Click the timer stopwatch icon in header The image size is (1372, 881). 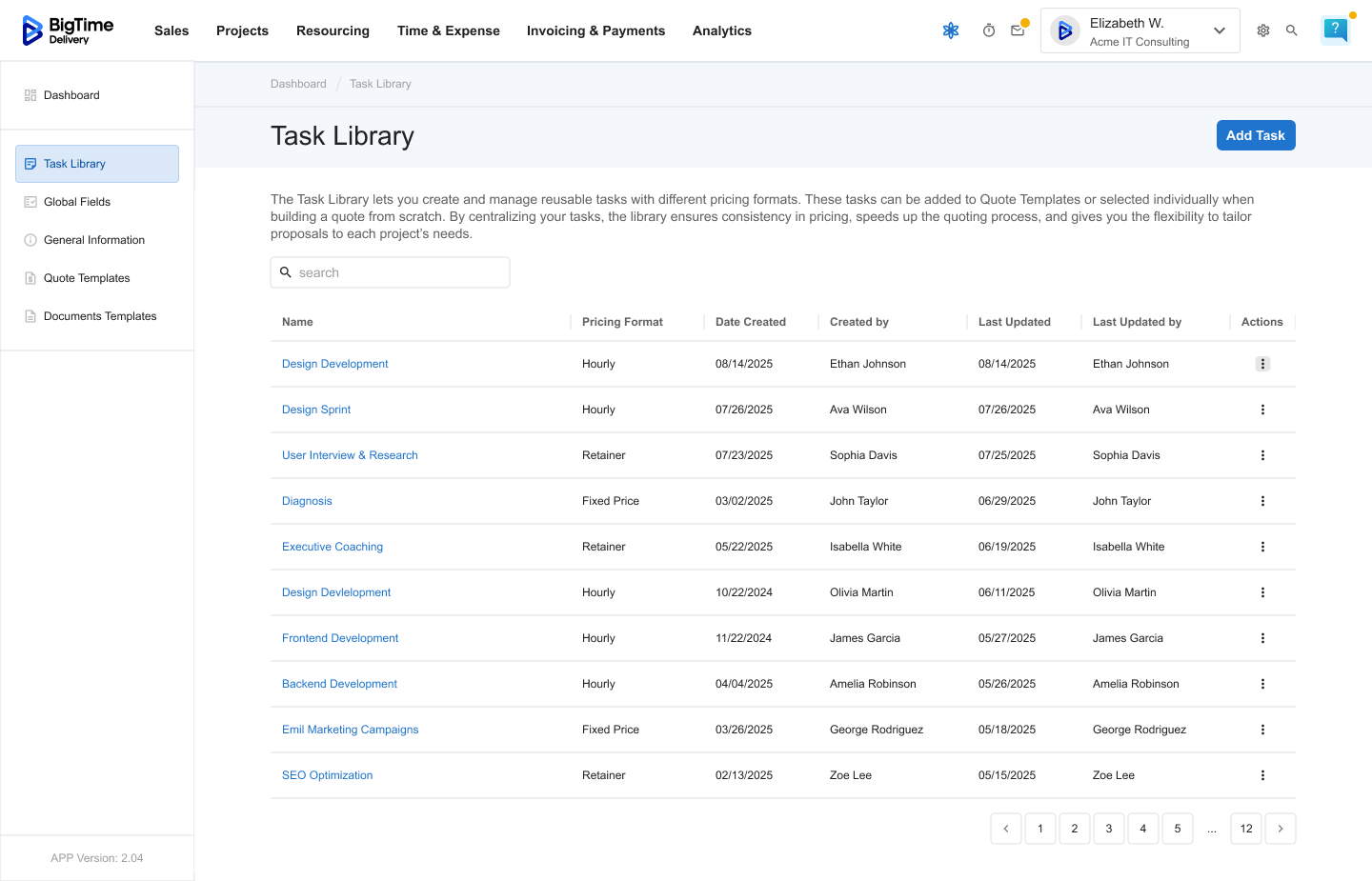(989, 30)
